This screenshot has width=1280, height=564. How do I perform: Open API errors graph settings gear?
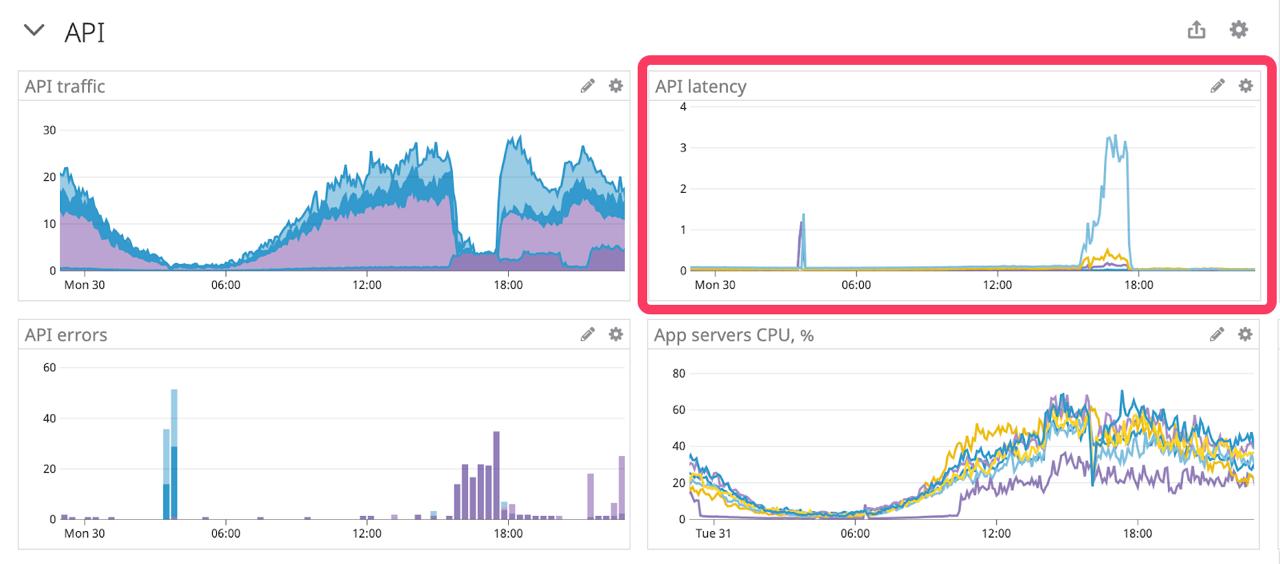pyautogui.click(x=616, y=334)
